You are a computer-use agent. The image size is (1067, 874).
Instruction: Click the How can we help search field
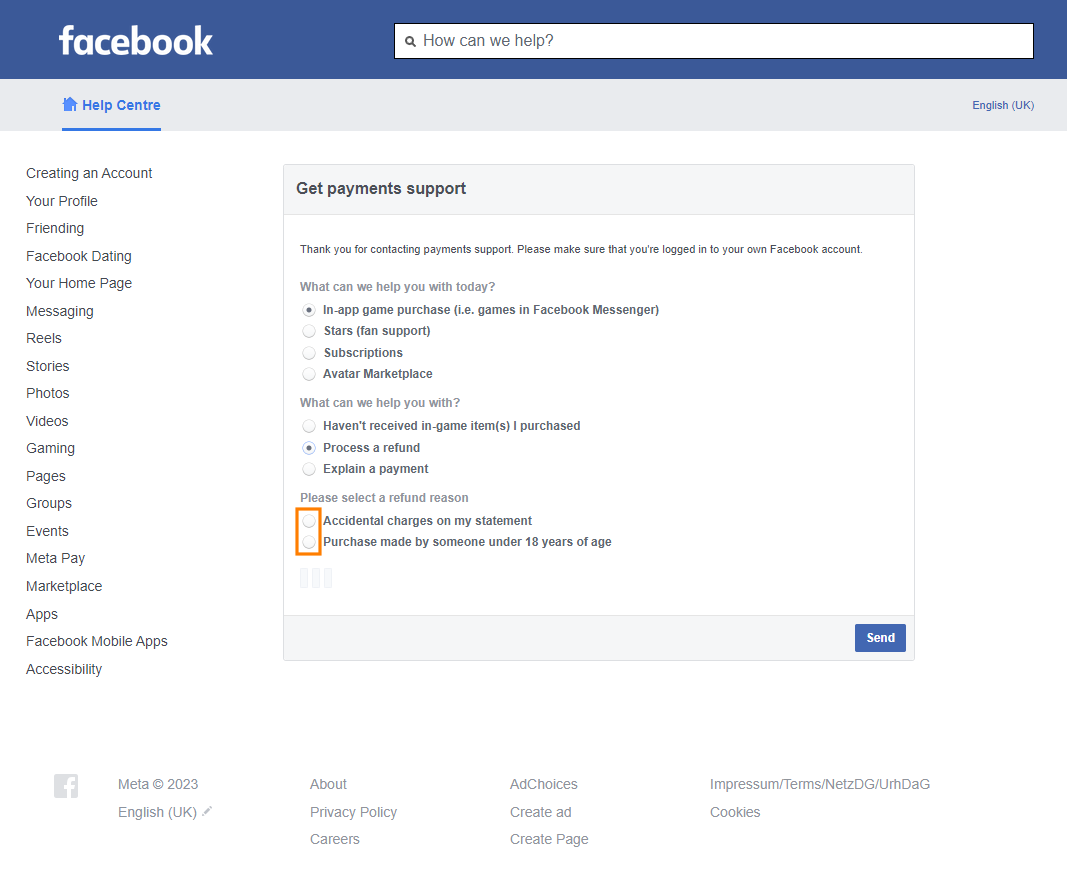(720, 41)
